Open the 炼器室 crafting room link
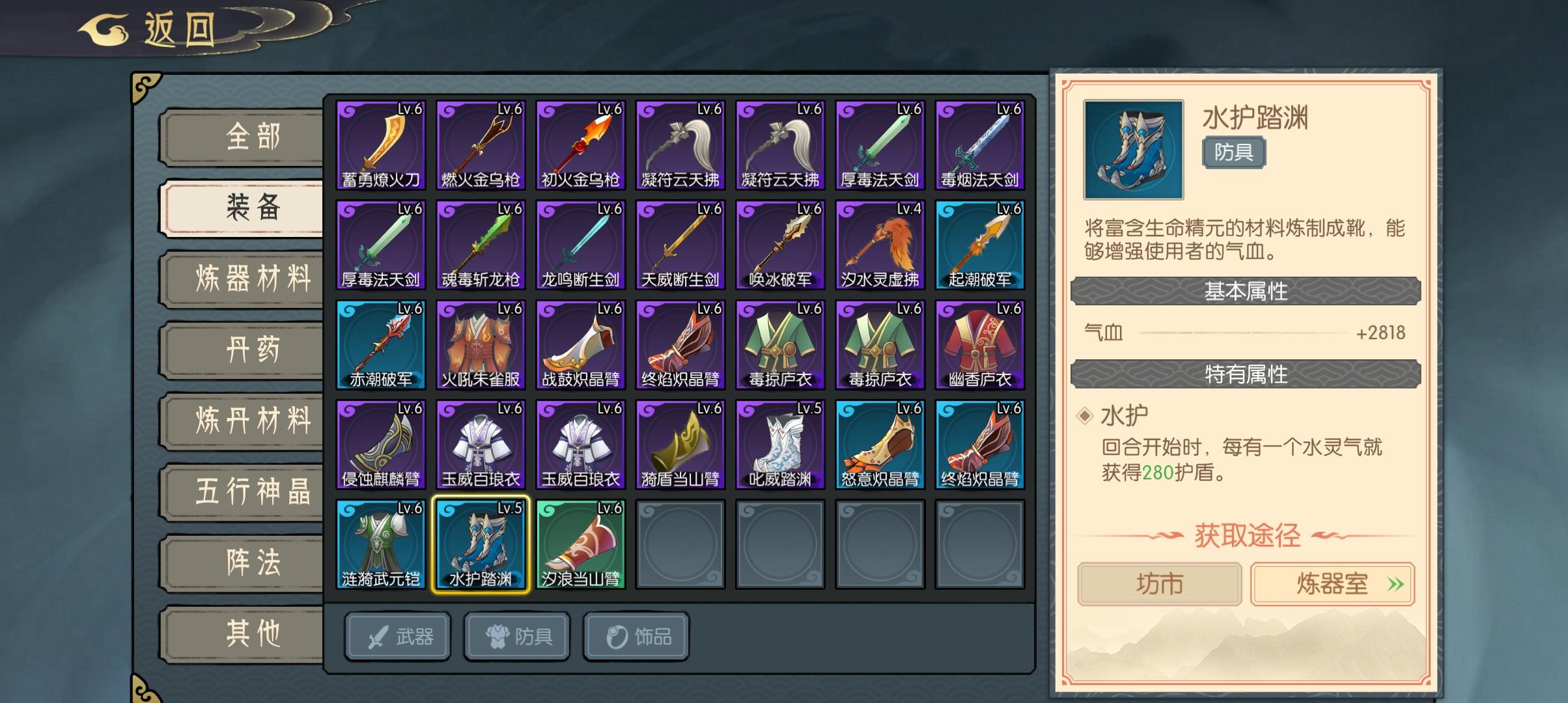 (1332, 584)
